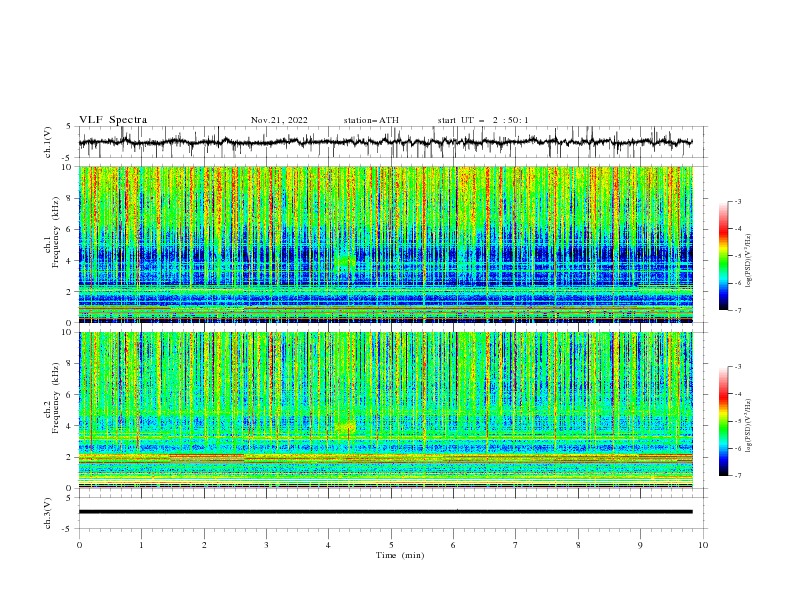Viewport: 792px width, 612px height.
Task: Click the 'ch.1(V)' axis label
Action: pyautogui.click(x=48, y=142)
